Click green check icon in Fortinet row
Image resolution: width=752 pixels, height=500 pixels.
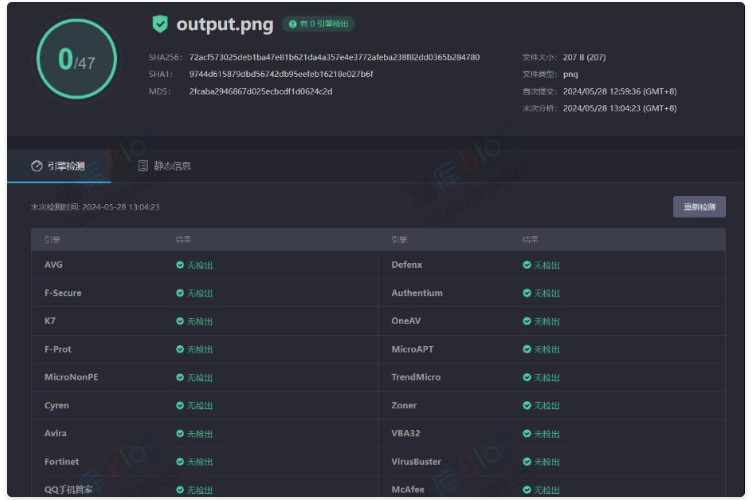pos(180,462)
